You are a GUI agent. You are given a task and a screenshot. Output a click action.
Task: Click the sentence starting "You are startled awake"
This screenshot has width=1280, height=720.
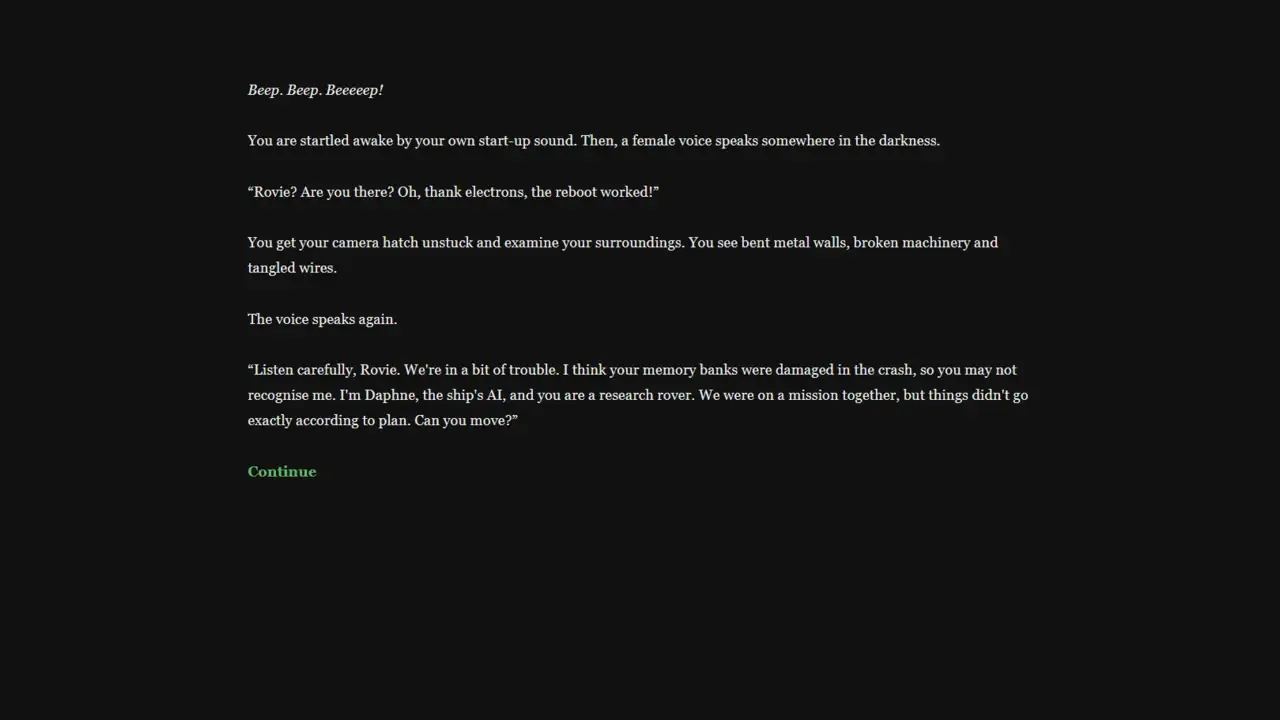412,141
